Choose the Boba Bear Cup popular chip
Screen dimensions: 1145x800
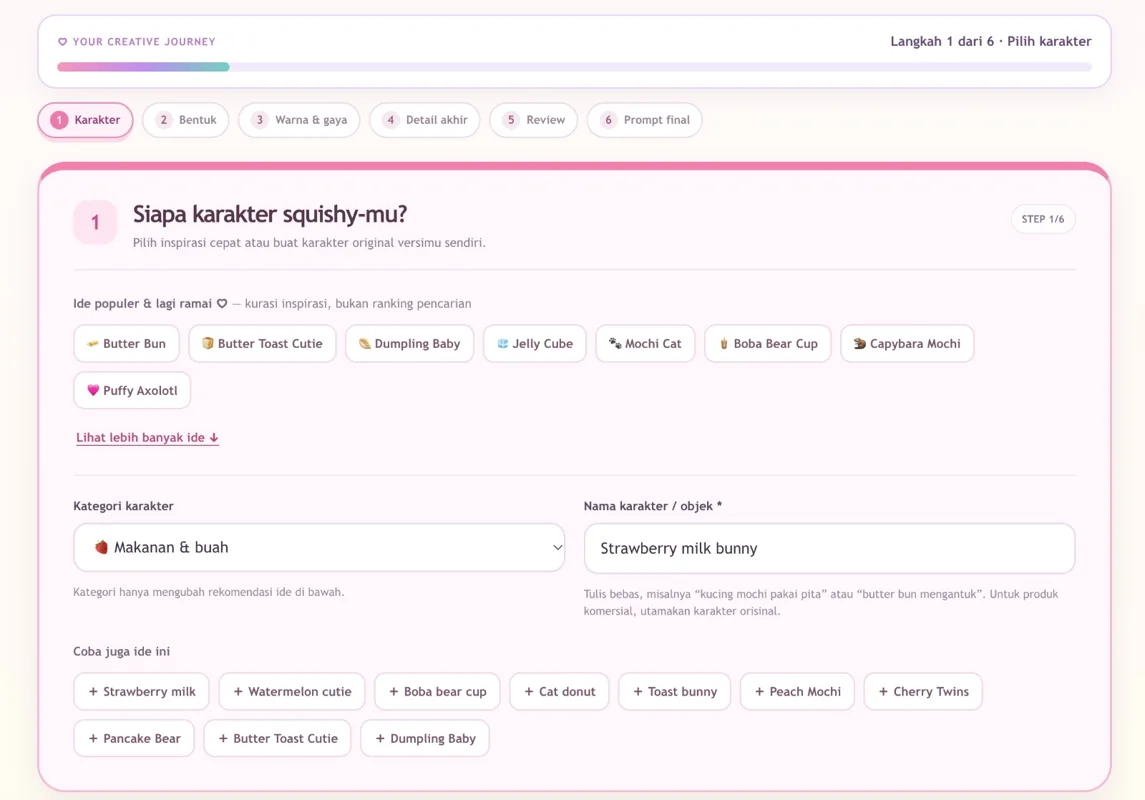768,344
